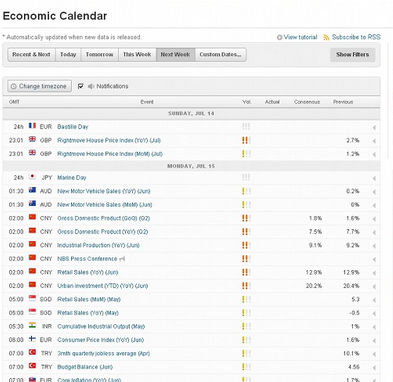Viewport: 393px width, 382px height.
Task: Open SGD Retail Sales (YoY) (May) event
Action: click(88, 313)
